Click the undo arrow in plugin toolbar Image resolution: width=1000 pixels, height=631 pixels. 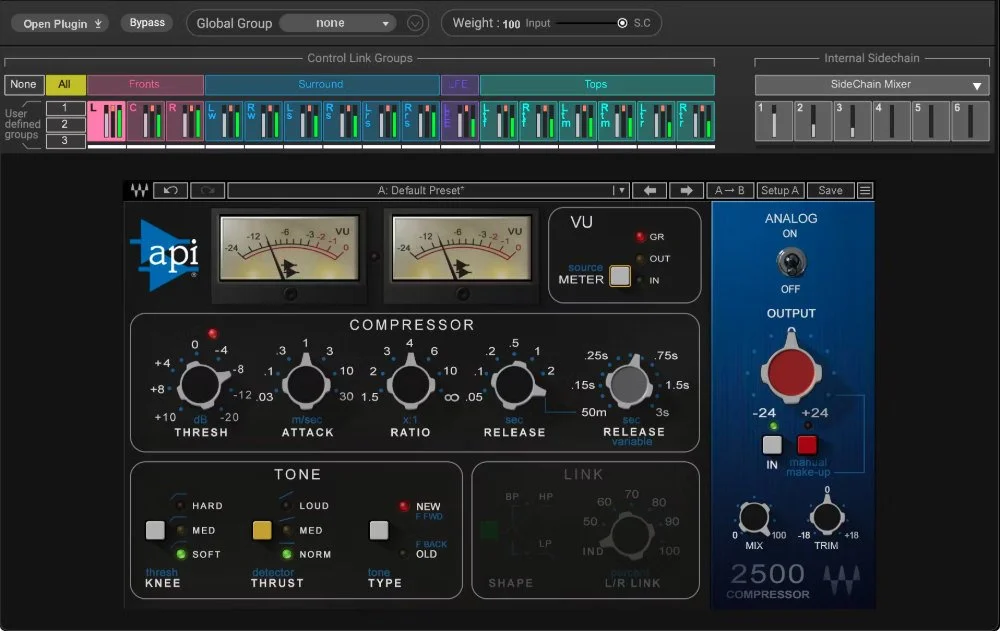(x=170, y=190)
